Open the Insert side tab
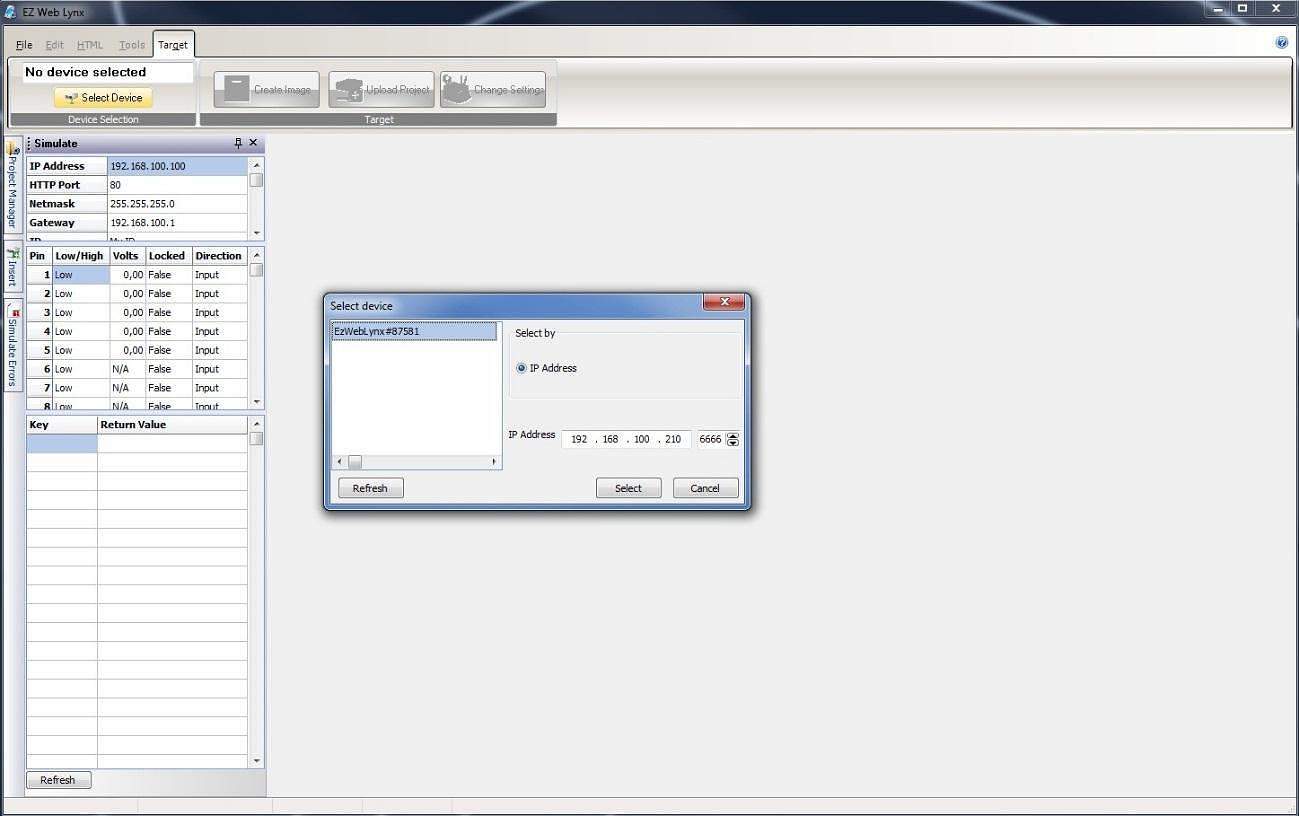 [13, 265]
